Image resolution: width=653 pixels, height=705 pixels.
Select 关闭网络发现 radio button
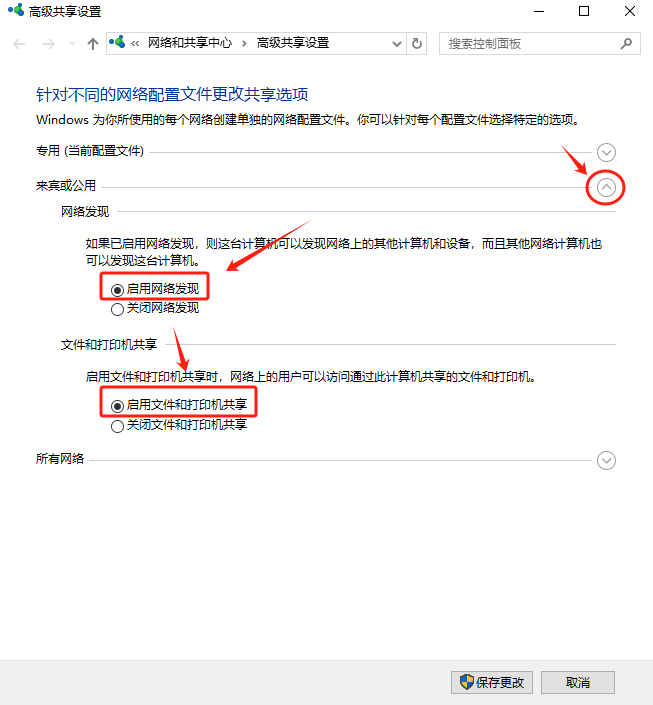(118, 309)
